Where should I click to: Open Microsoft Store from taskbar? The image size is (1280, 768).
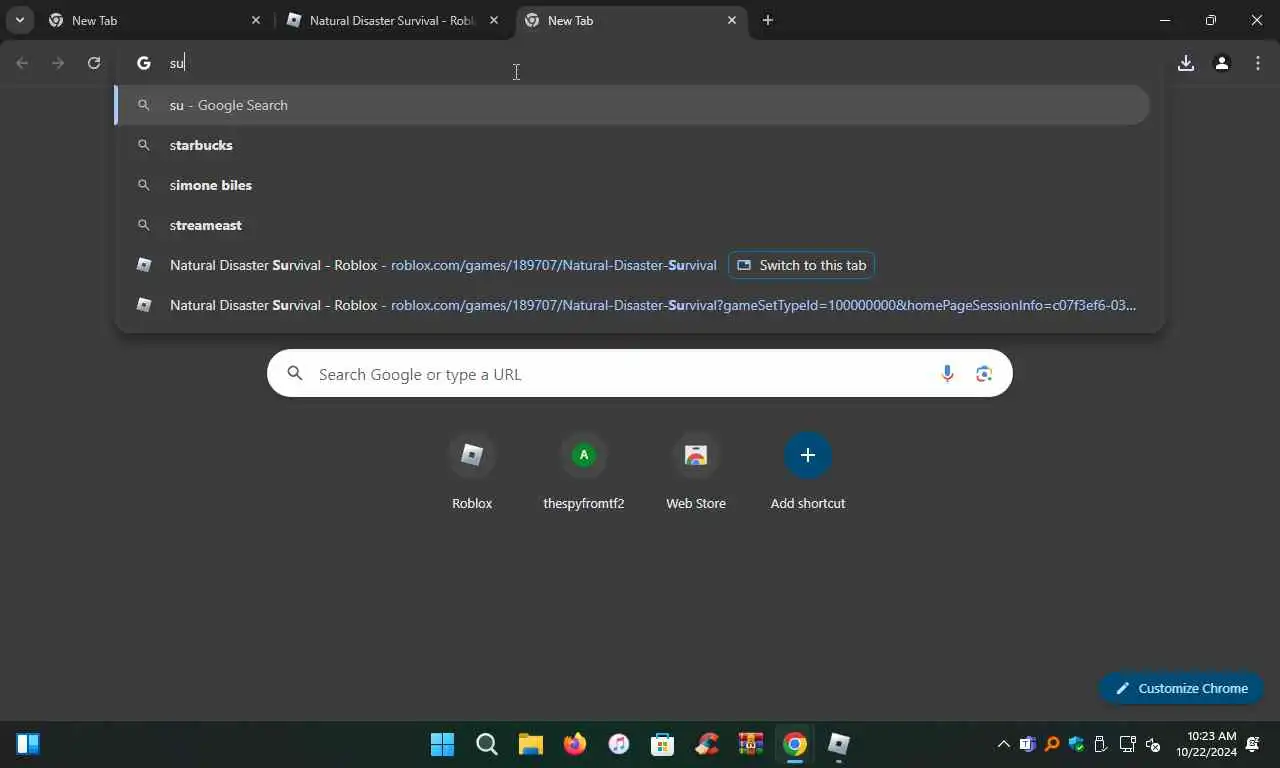[662, 744]
